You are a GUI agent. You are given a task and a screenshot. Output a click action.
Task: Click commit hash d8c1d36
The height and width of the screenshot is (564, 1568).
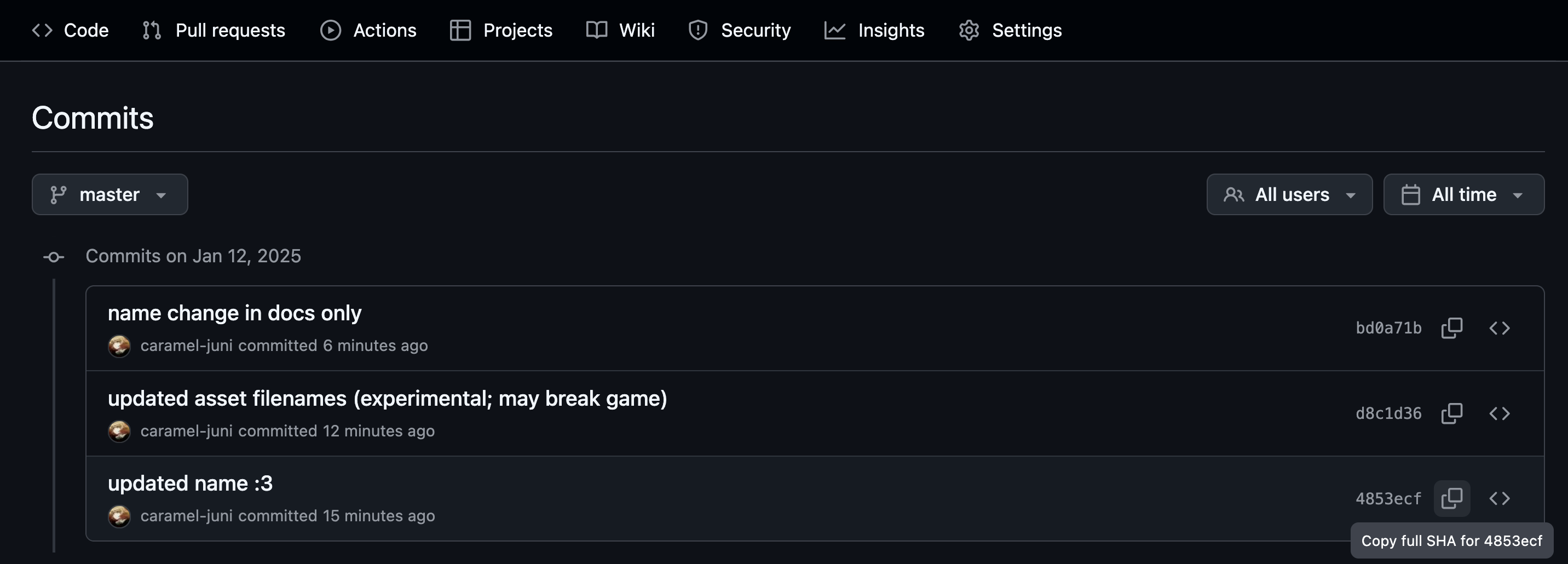(x=1388, y=413)
